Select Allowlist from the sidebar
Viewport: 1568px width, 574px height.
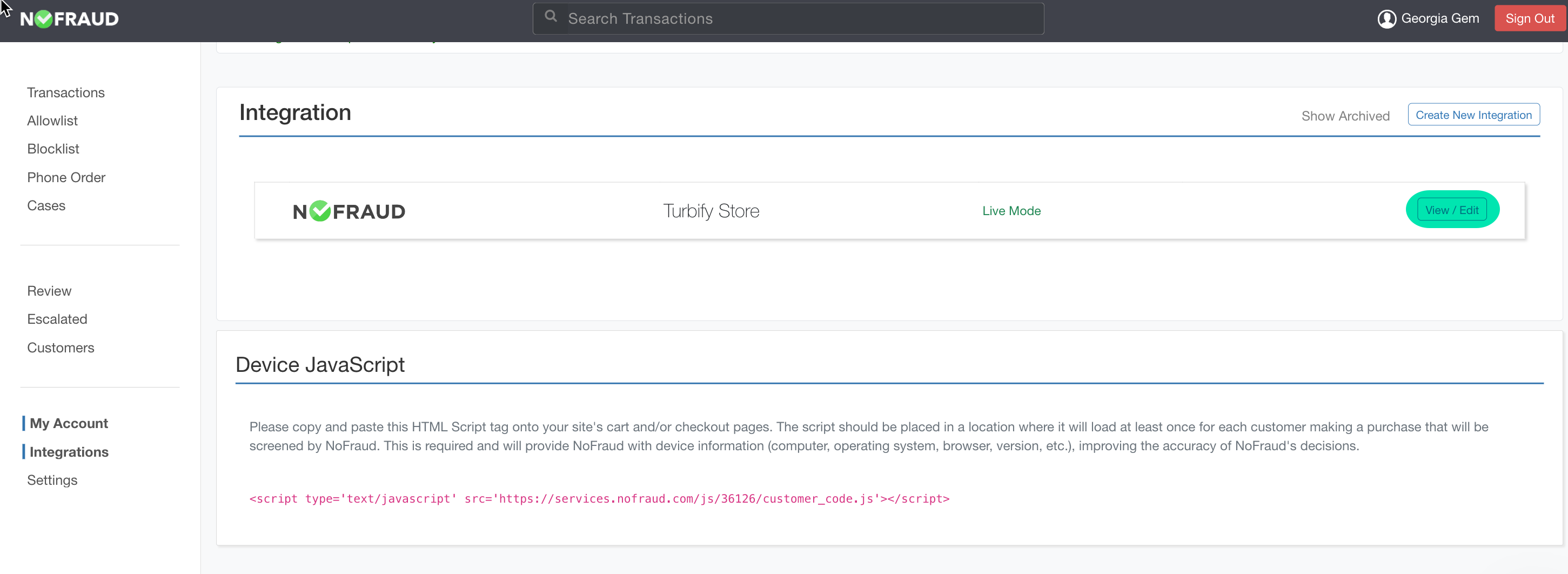coord(52,121)
